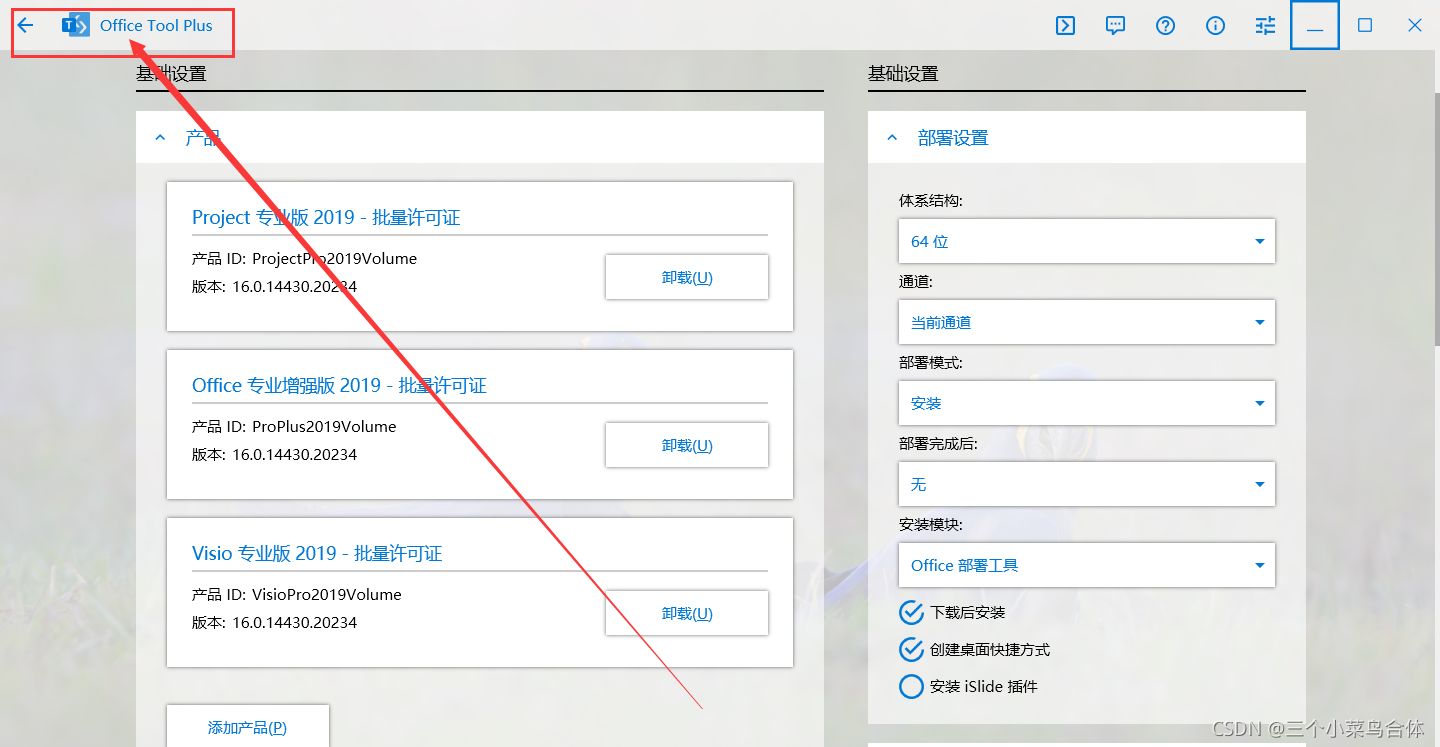Open the settings sliders icon

[1265, 26]
